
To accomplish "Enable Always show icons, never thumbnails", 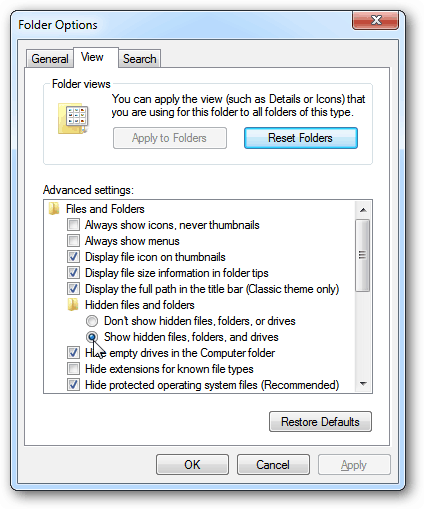I will 73,225.
